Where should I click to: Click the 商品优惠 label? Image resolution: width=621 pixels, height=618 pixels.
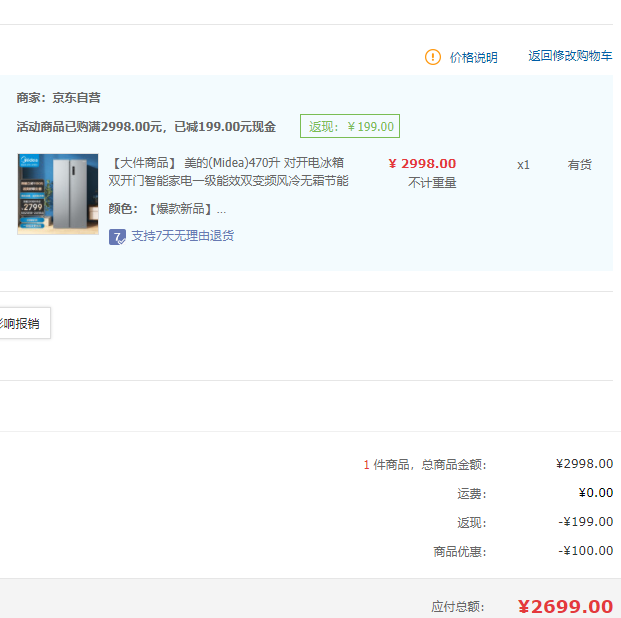[460, 551]
